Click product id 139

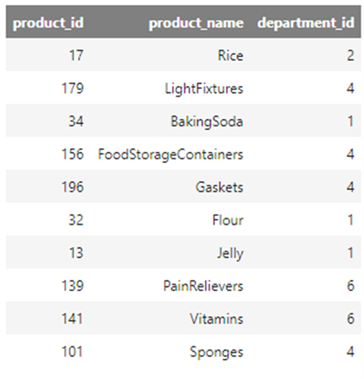[x=72, y=286]
